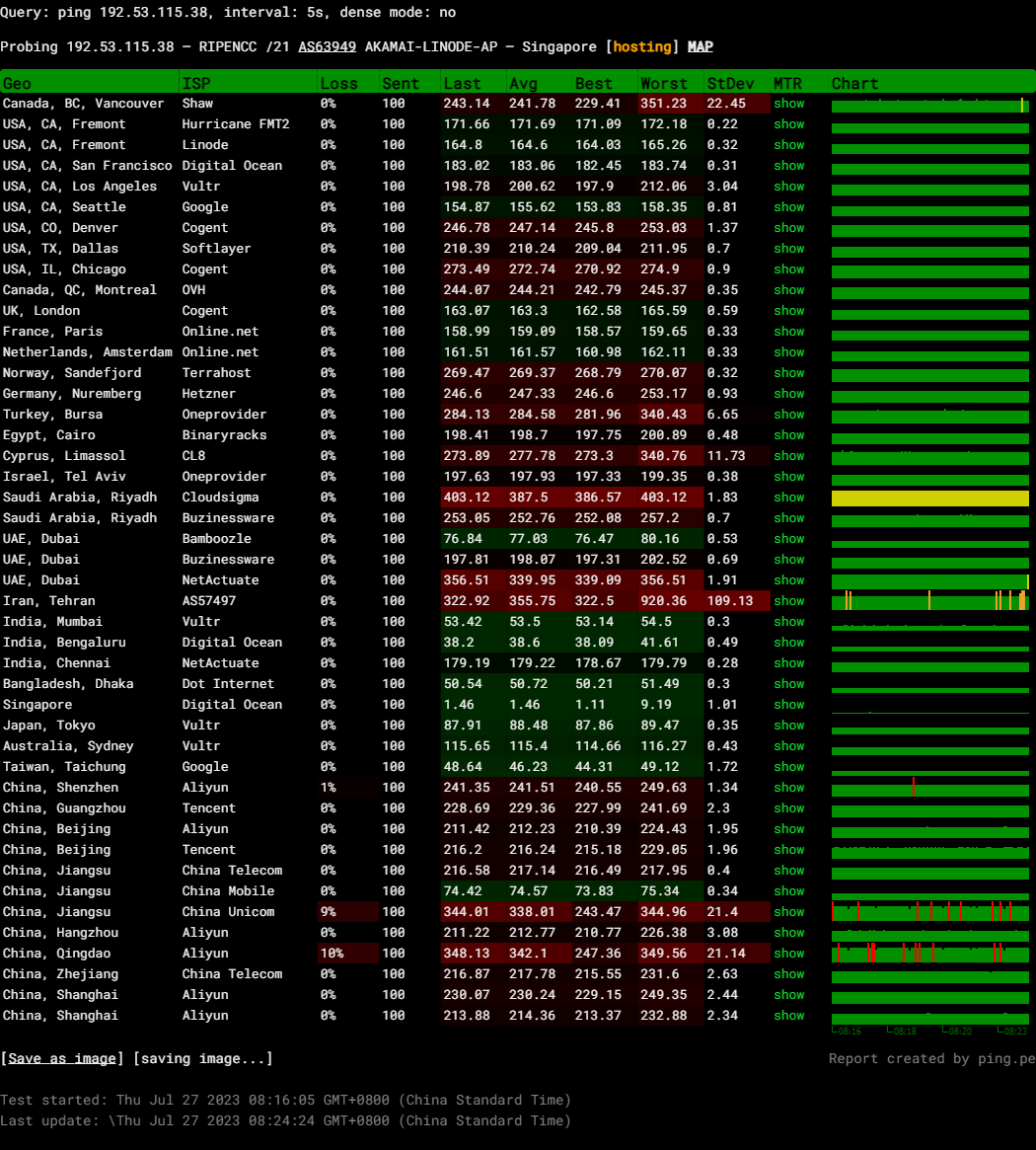
Task: Show MTR for Montreal OVH row
Action: (789, 289)
